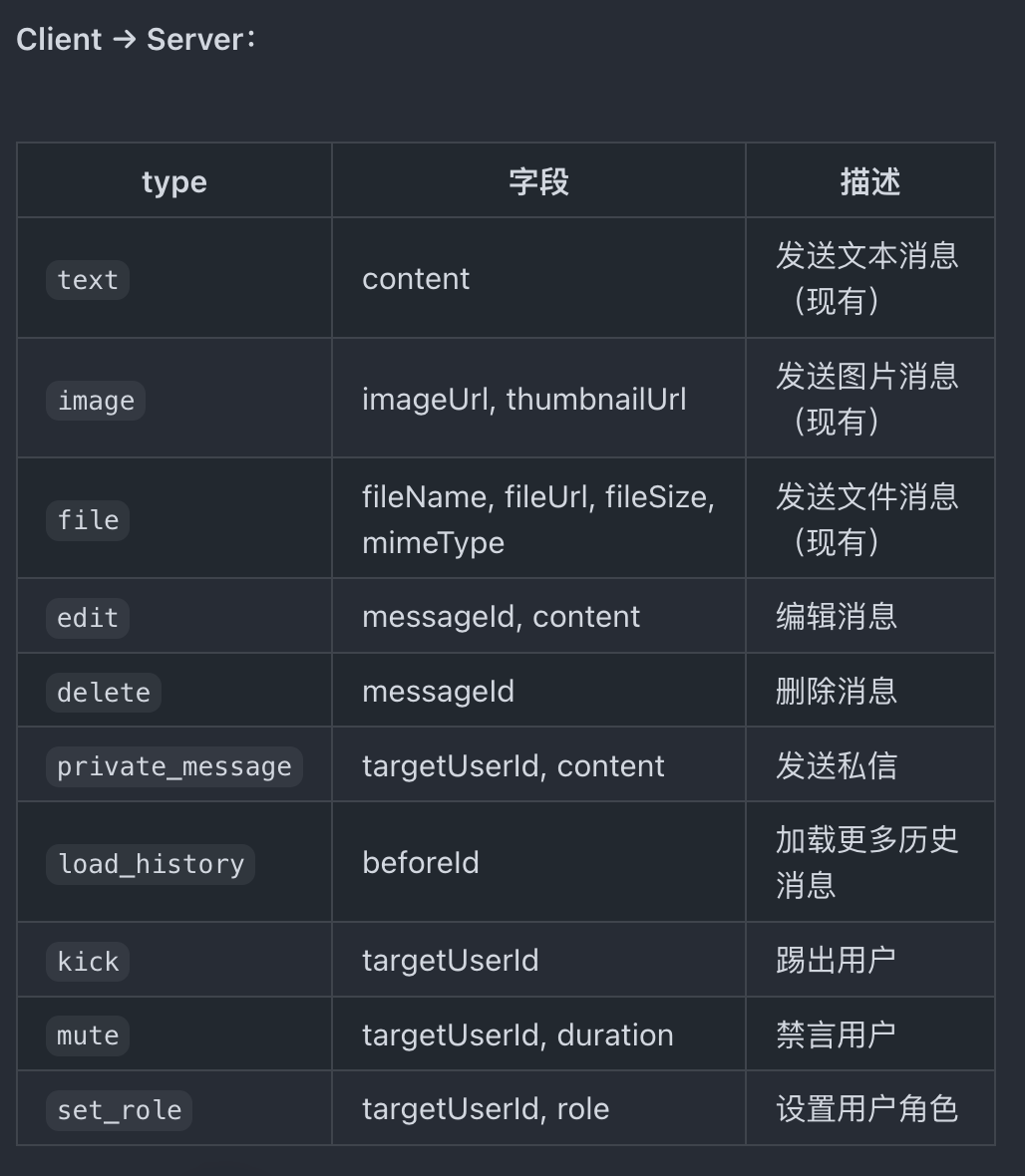Click the "load_history" code tag
This screenshot has height=1176, width=1025.
(x=151, y=864)
